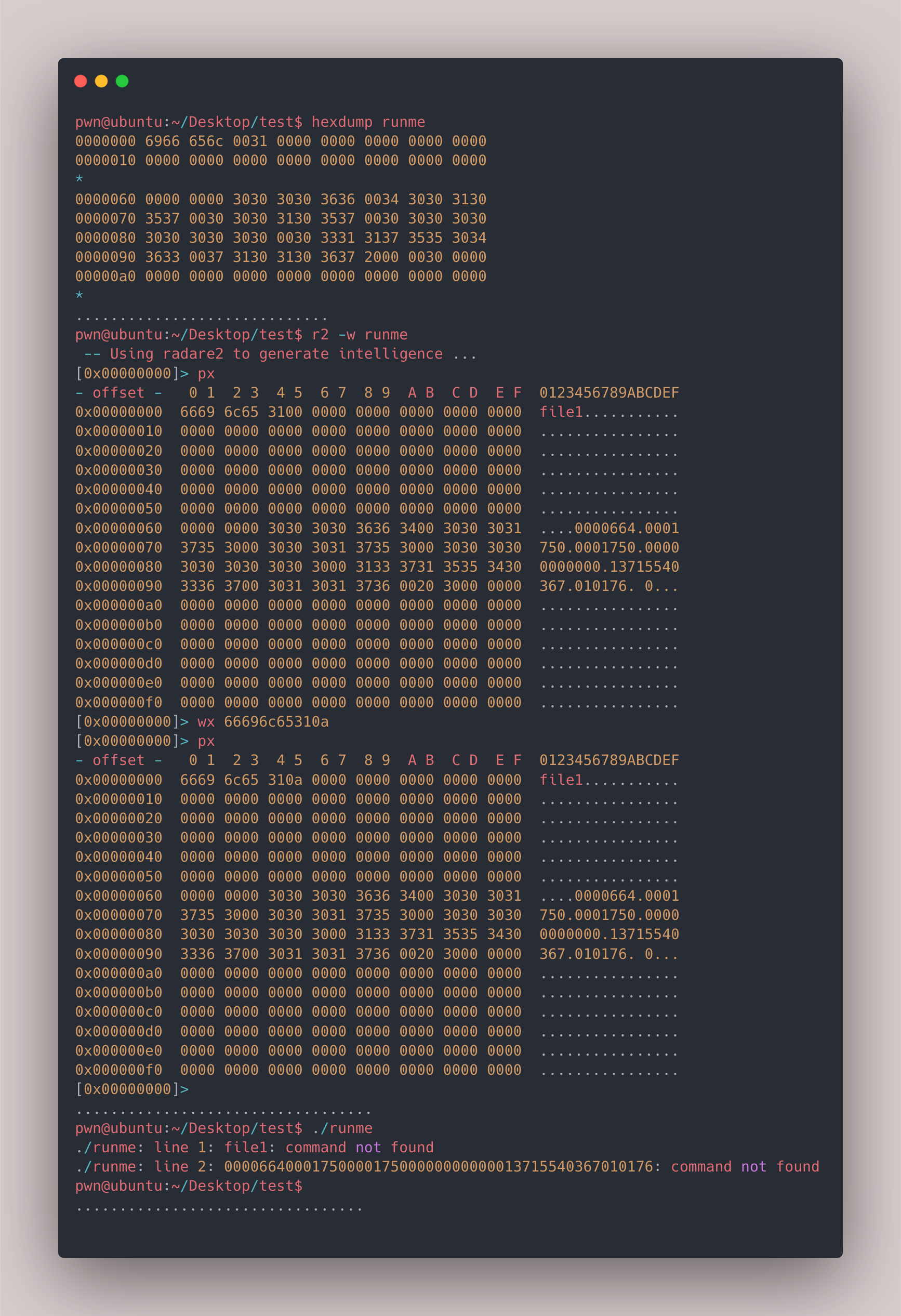Click the hexdump offset '0000070'
The width and height of the screenshot is (901, 1316).
click(x=105, y=219)
